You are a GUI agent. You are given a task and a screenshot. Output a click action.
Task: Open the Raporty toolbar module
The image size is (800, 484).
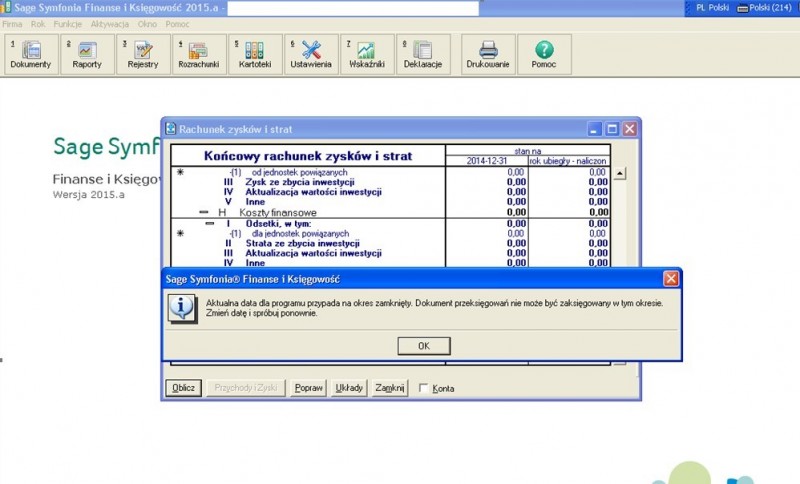[87, 55]
